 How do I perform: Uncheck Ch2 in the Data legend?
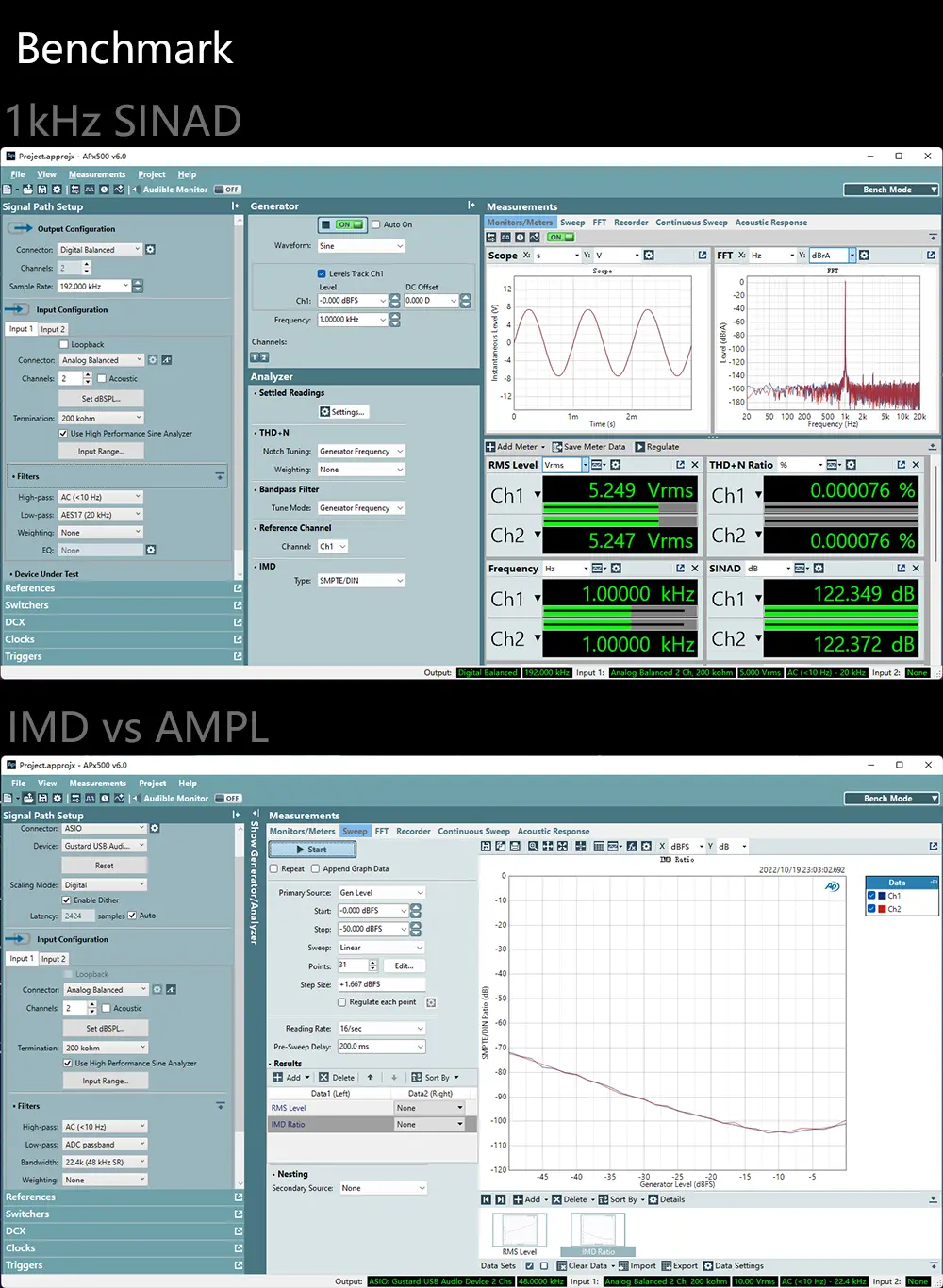(871, 909)
